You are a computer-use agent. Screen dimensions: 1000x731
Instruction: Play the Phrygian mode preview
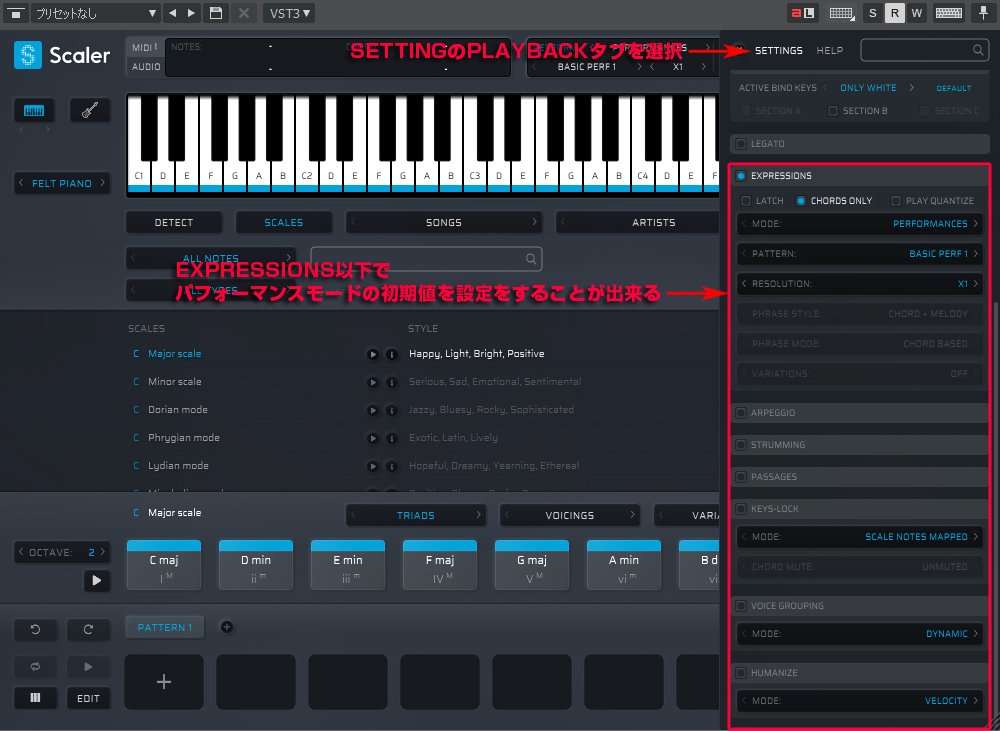(372, 438)
